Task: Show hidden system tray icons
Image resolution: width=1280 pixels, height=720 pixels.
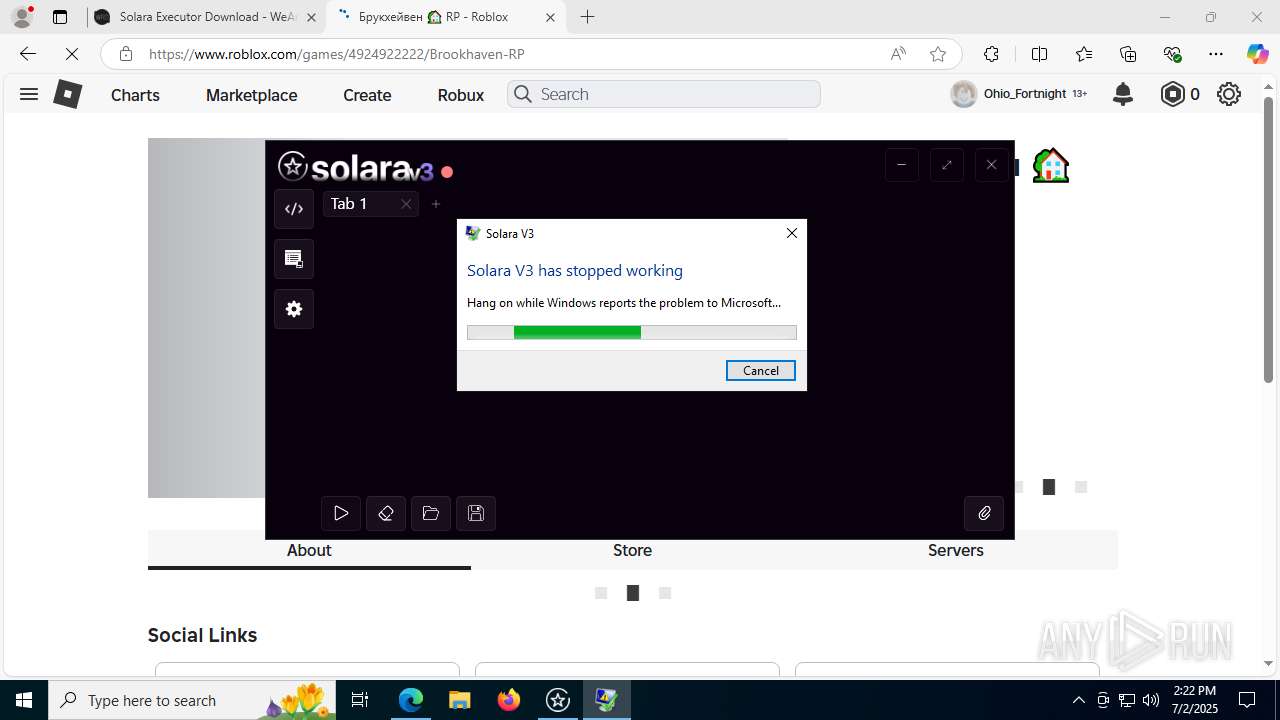Action: pyautogui.click(x=1078, y=700)
